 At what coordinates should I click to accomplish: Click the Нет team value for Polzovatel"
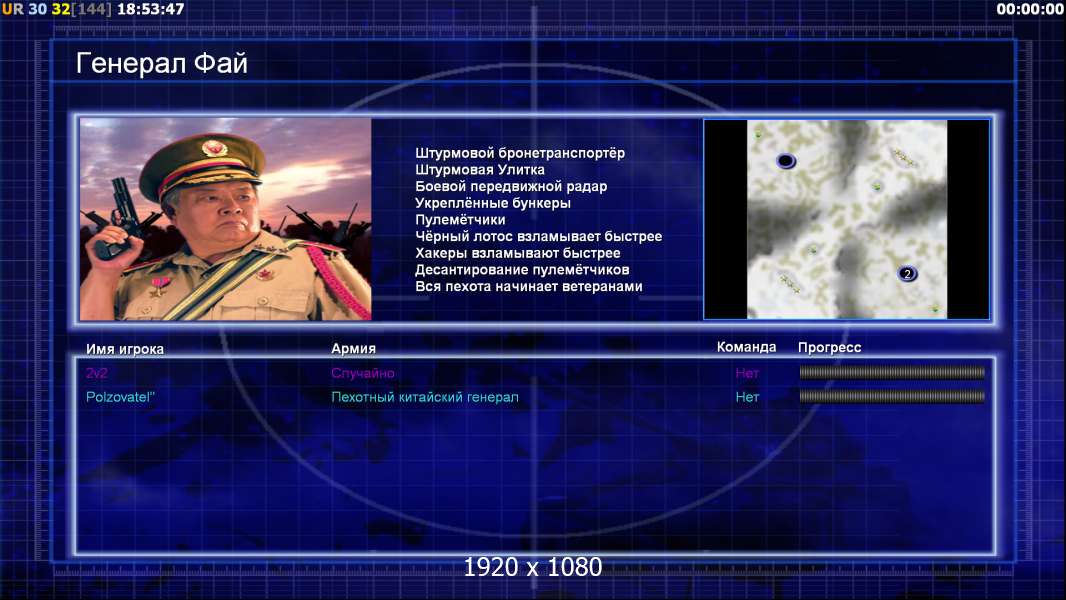pos(747,397)
